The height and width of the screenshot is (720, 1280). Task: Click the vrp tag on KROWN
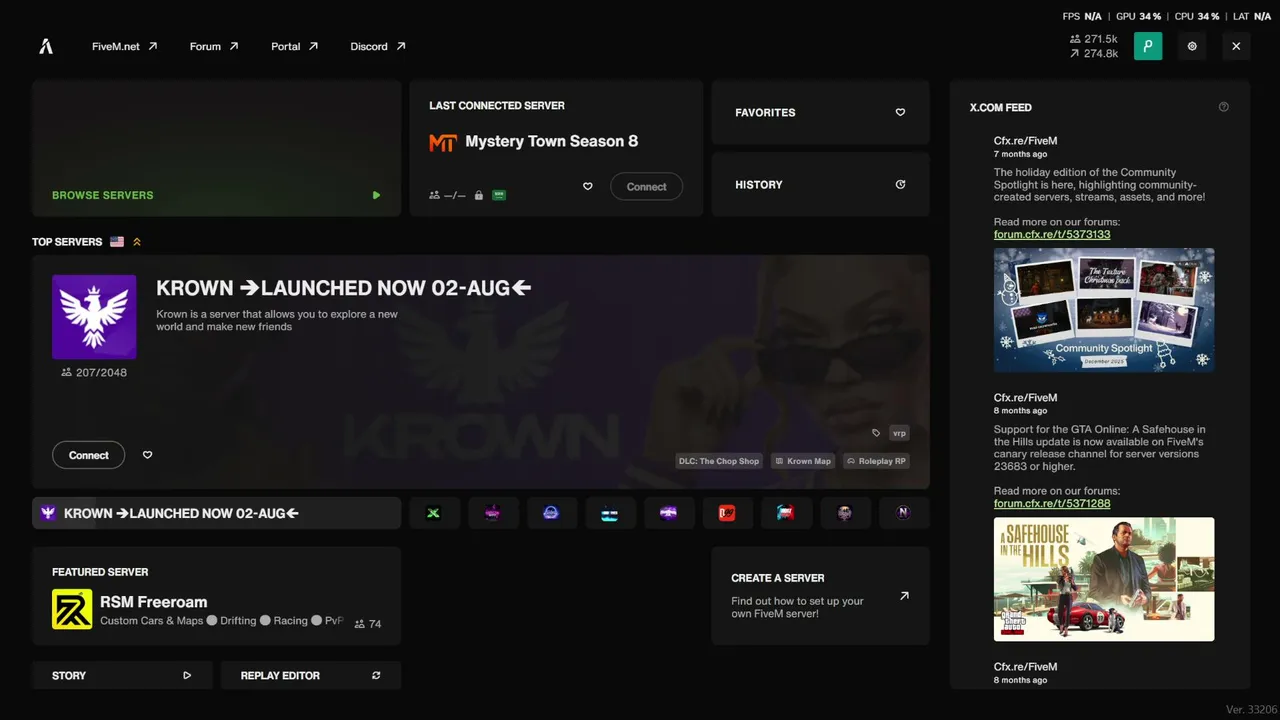coord(899,433)
